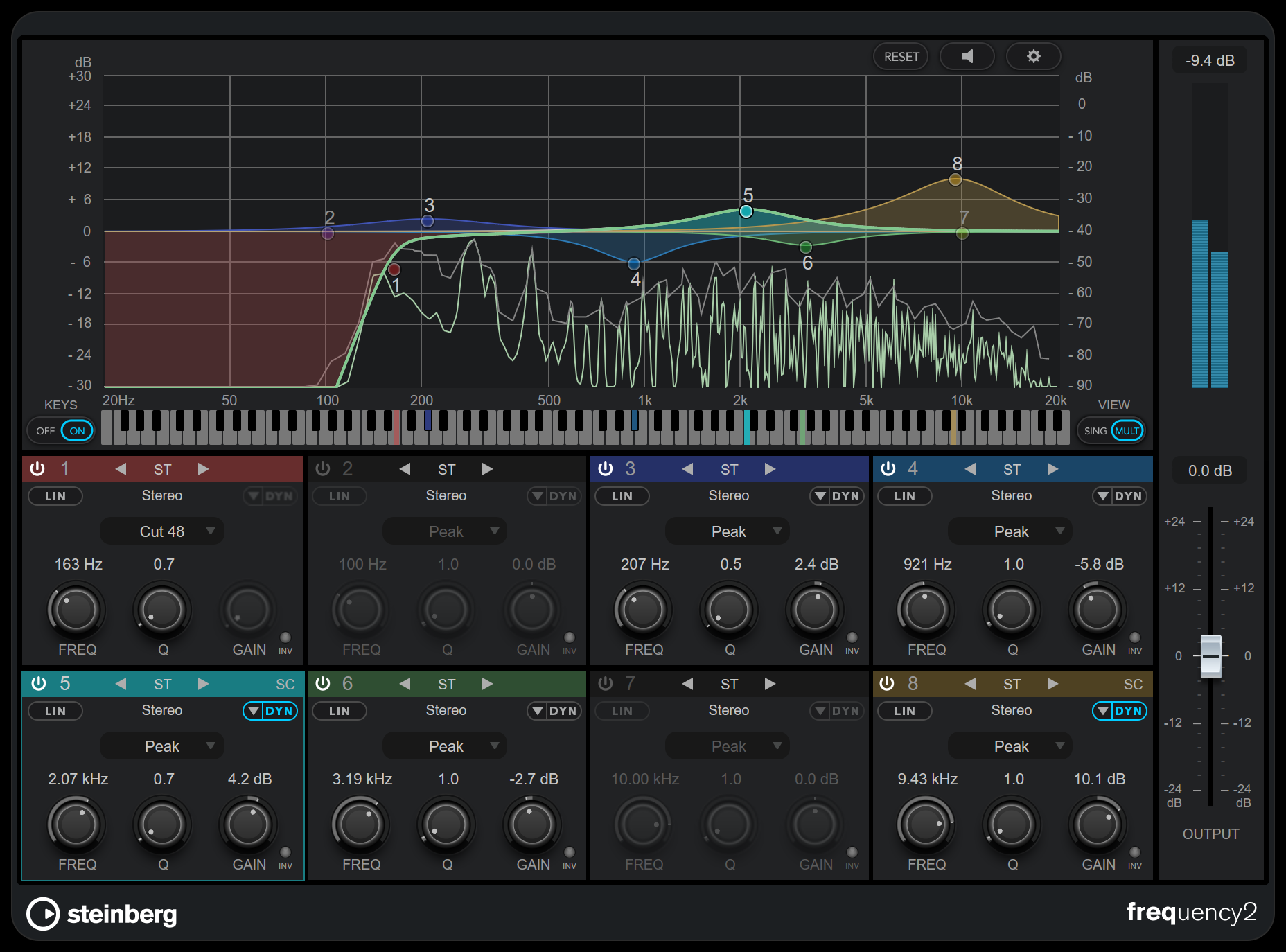Click band 4 frequency value 921 Hz
Image resolution: width=1286 pixels, height=952 pixels.
click(927, 564)
